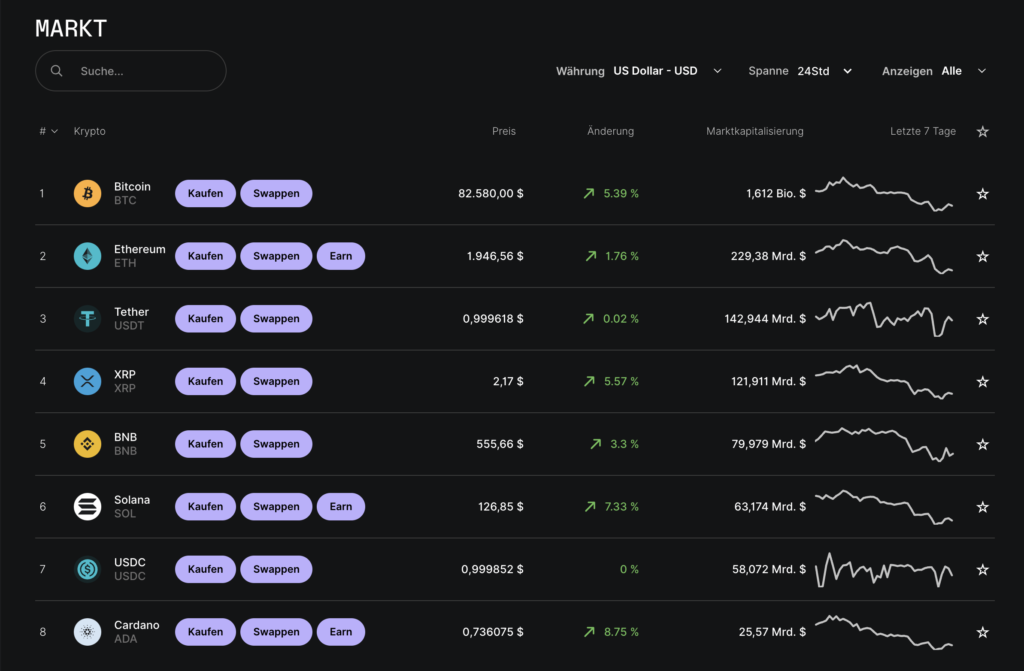Screen dimensions: 1024x671
Task: Click Swappen for Ethereum
Action: 276,256
